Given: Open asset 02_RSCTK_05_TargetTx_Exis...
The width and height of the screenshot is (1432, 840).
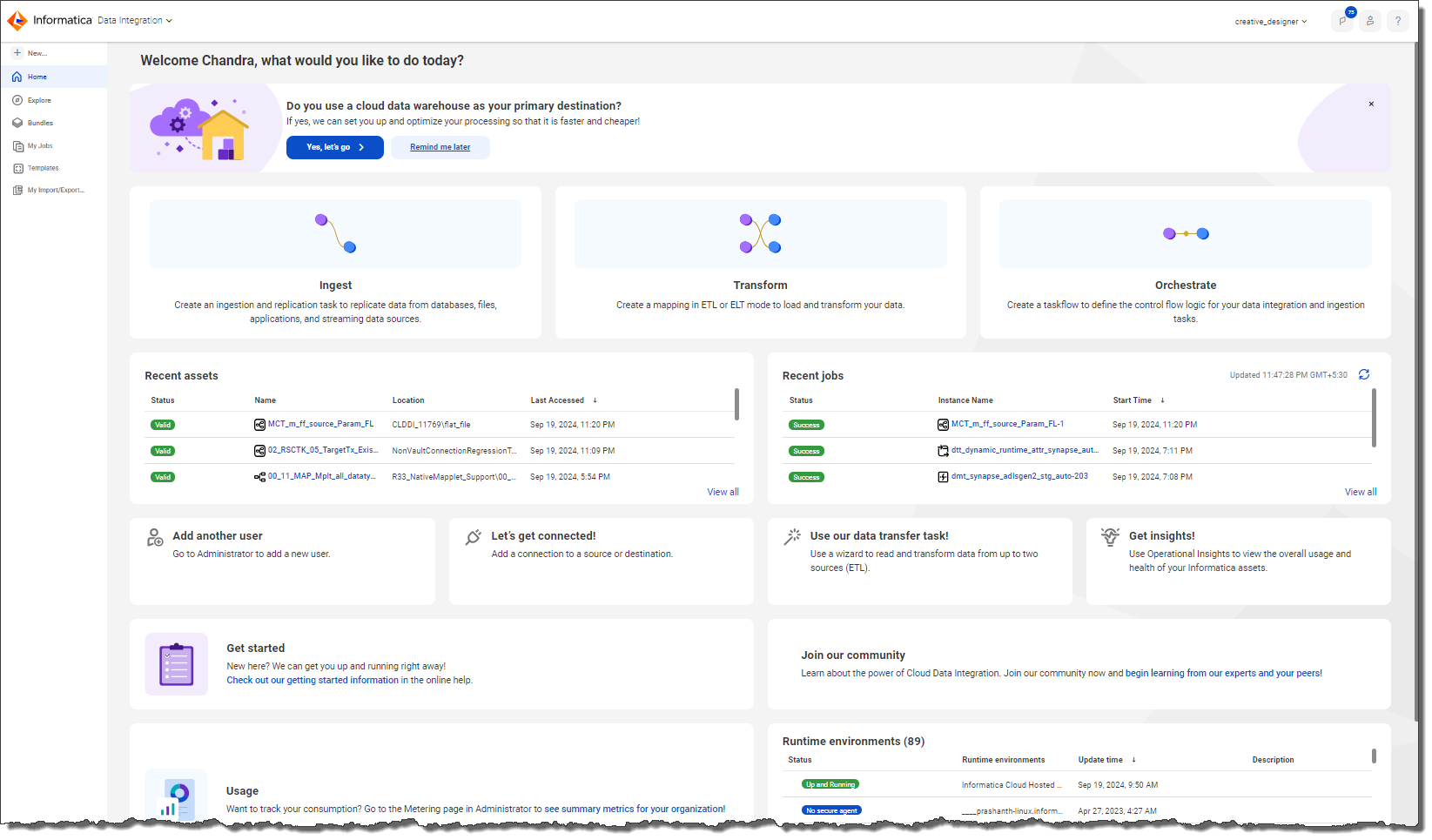Looking at the screenshot, I should pos(323,450).
